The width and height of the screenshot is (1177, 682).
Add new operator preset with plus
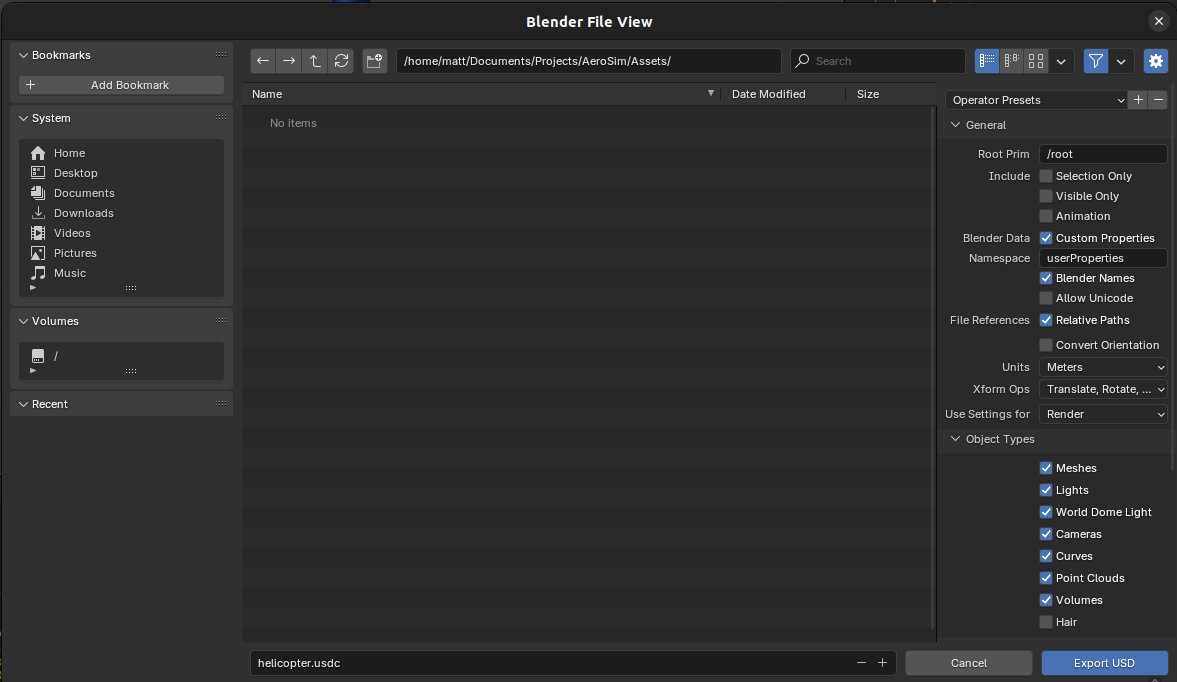pyautogui.click(x=1139, y=100)
